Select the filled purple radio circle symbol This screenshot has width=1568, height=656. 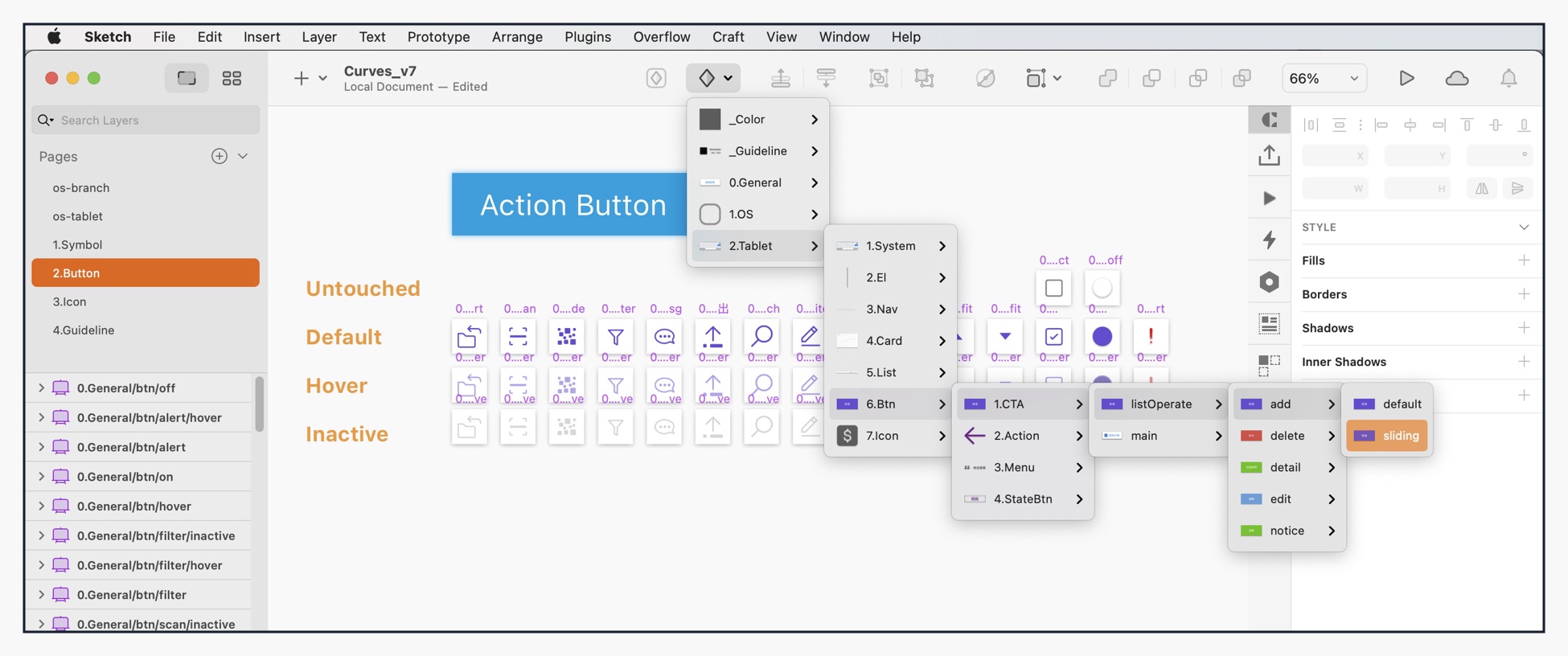point(1102,336)
